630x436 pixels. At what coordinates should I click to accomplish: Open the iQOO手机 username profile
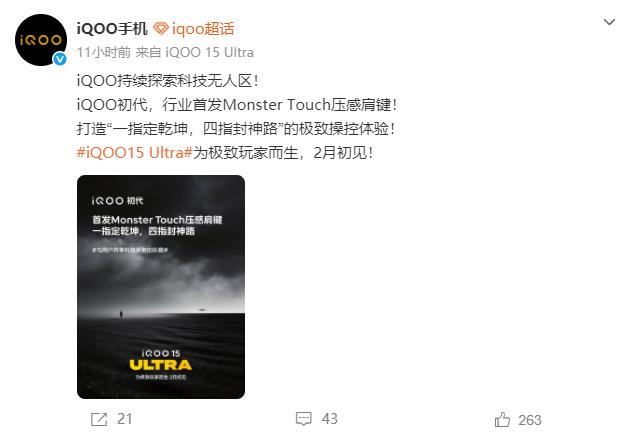pos(112,29)
